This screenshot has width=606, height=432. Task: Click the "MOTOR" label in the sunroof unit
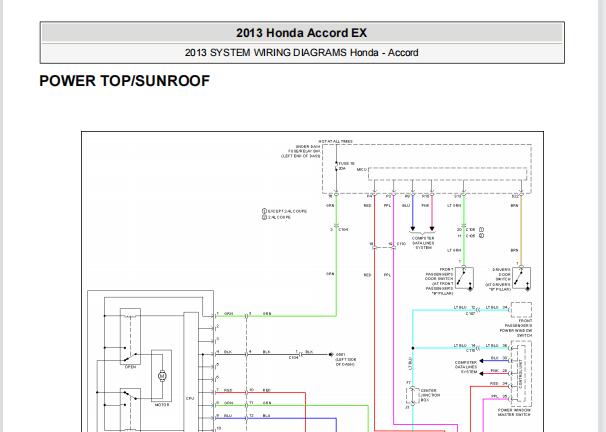pyautogui.click(x=162, y=405)
